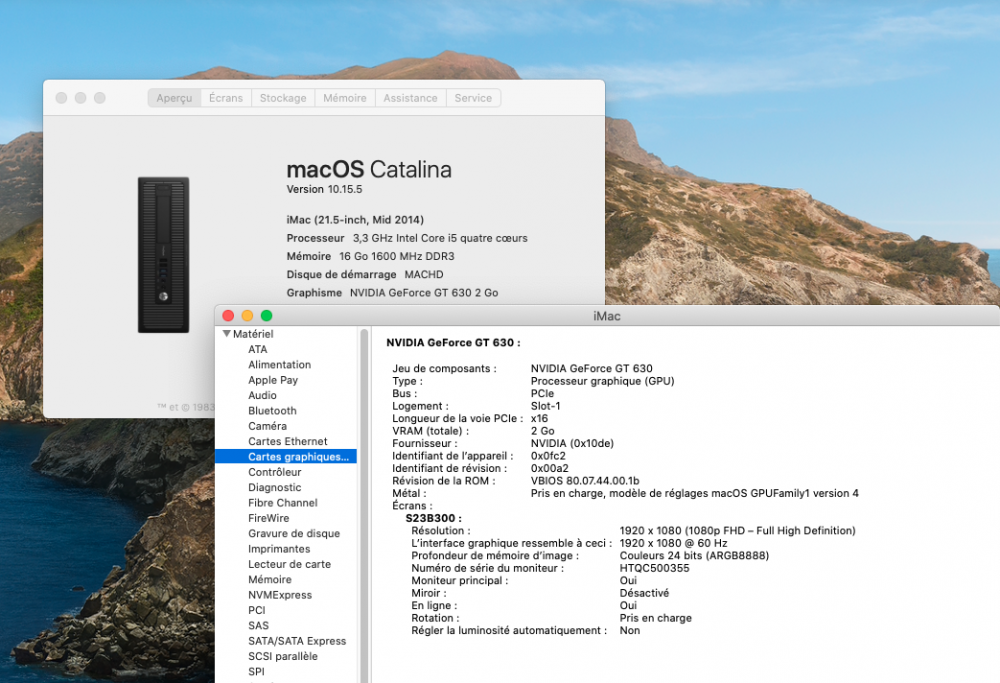
Task: Switch to the Aperçu tab
Action: (x=174, y=98)
